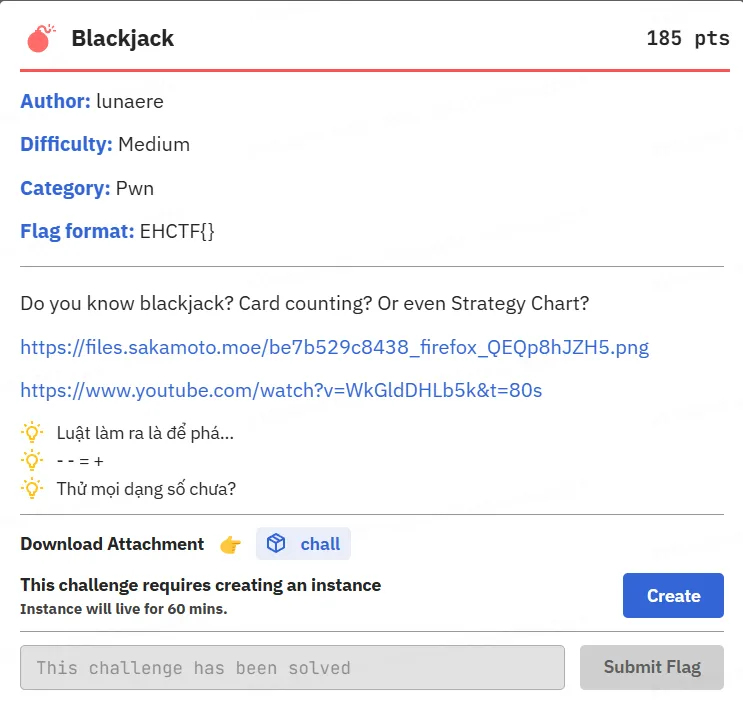743x707 pixels.
Task: Click the Flag format EHCTF{} text
Action: (117, 231)
